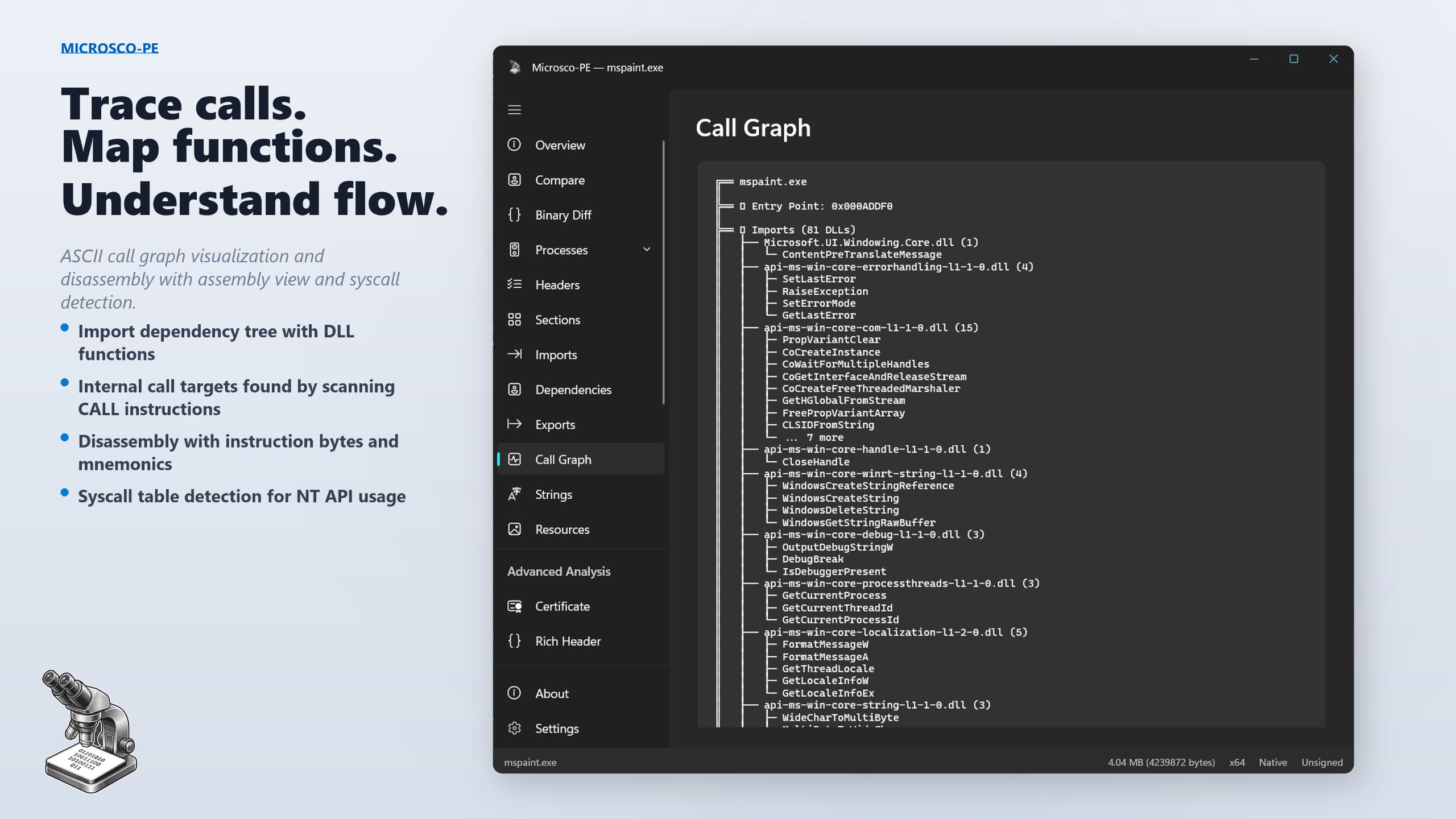
Task: Select the Imports section icon
Action: [x=515, y=354]
